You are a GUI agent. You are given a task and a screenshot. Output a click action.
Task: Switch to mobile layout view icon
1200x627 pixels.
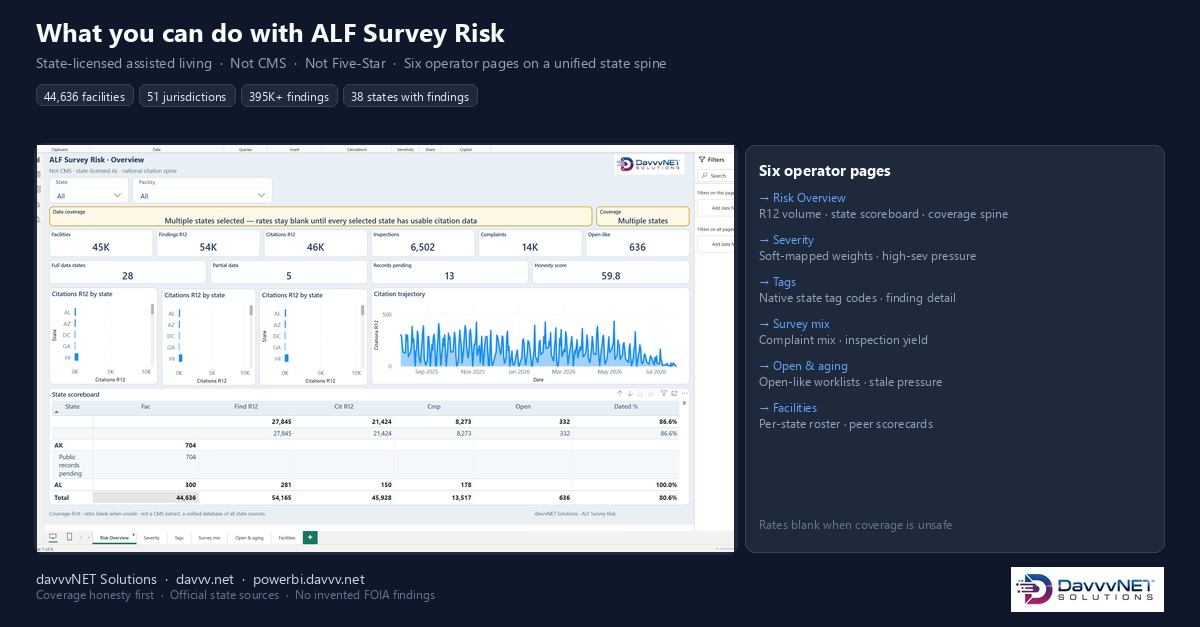click(x=69, y=537)
